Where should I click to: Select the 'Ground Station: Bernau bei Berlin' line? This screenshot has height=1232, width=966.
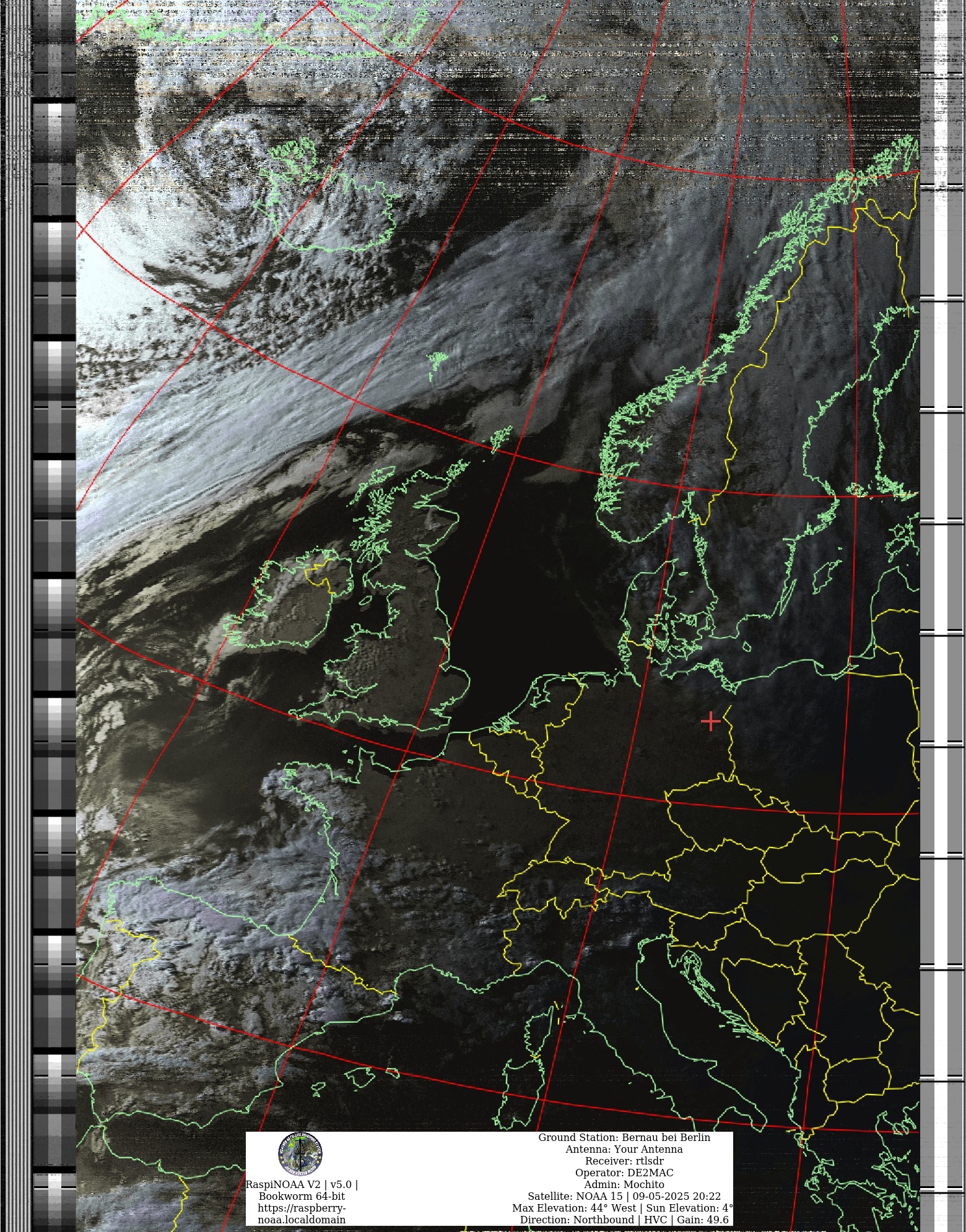624,1137
